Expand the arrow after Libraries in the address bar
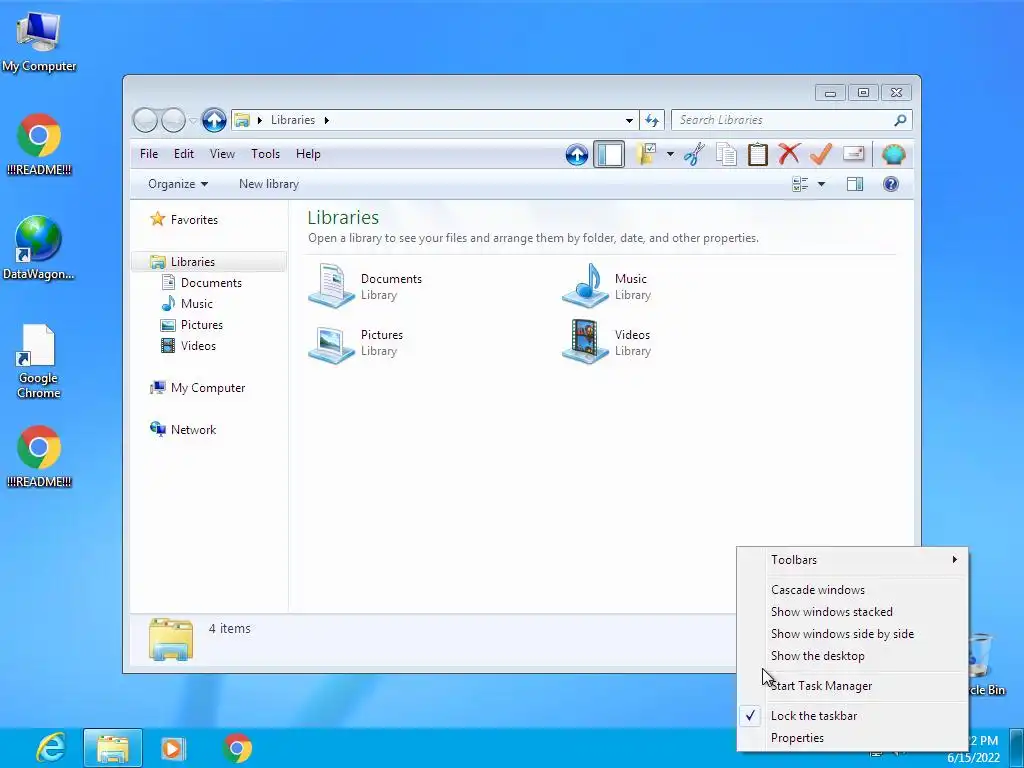 [327, 120]
